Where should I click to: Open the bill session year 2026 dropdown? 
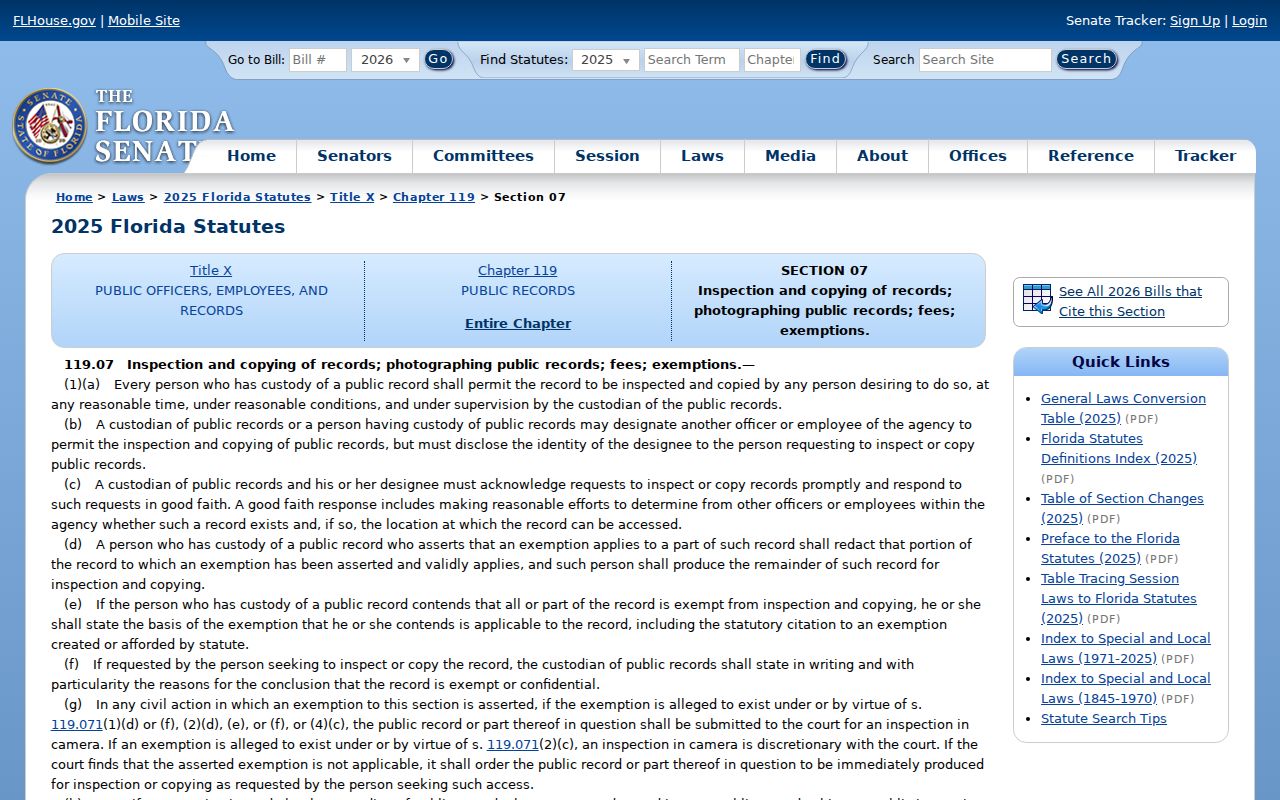pos(385,60)
